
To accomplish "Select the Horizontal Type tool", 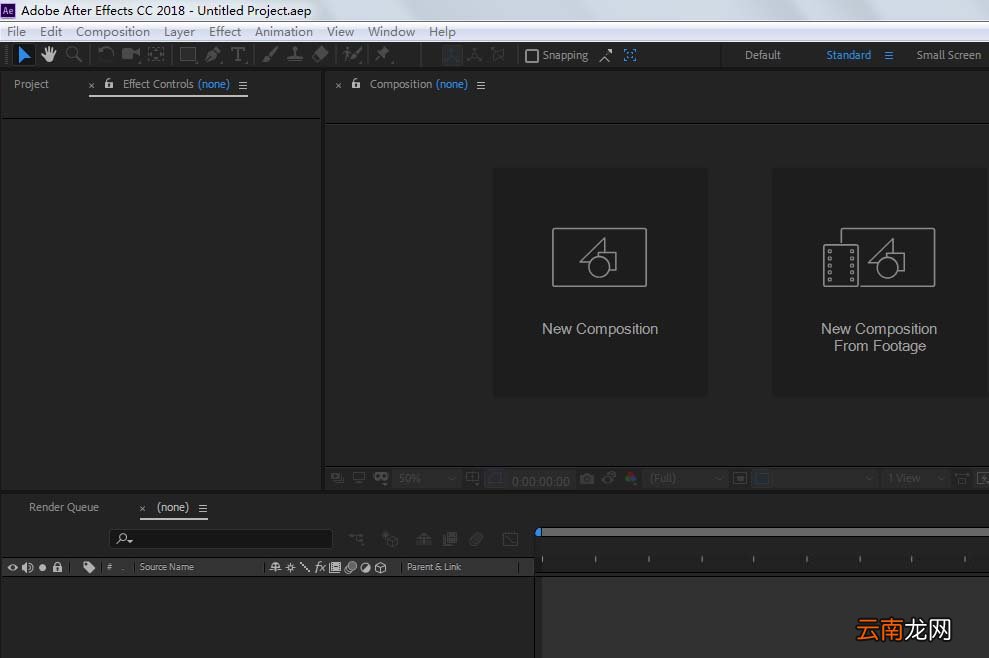I will [238, 56].
